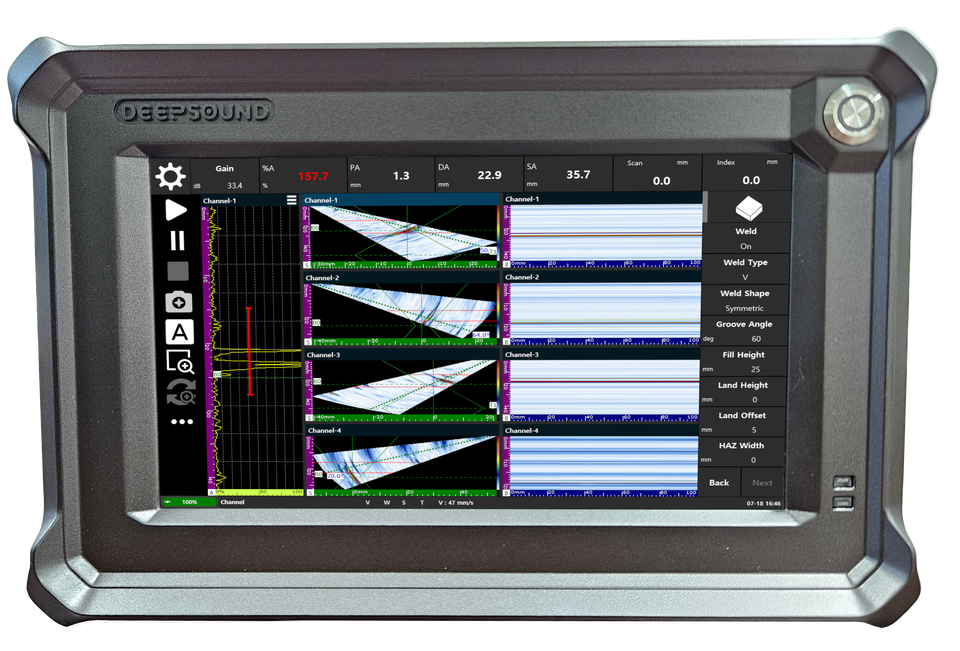Image resolution: width=960 pixels, height=651 pixels.
Task: Click the 54.0° angle label in Channel-2
Action: click(481, 335)
